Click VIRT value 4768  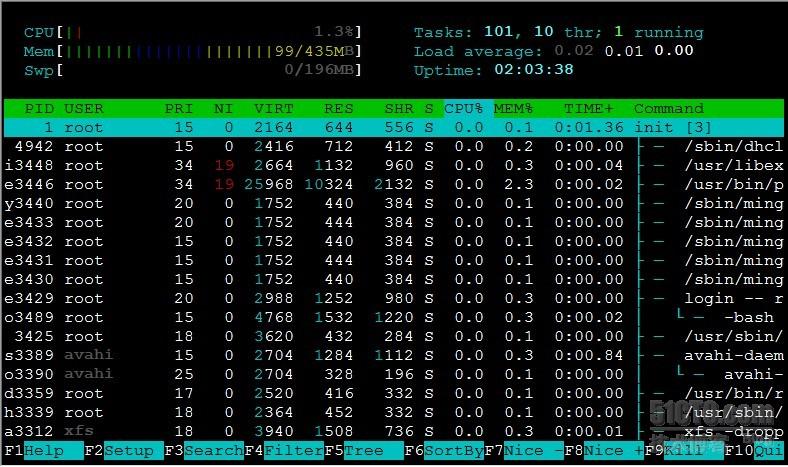pos(274,318)
